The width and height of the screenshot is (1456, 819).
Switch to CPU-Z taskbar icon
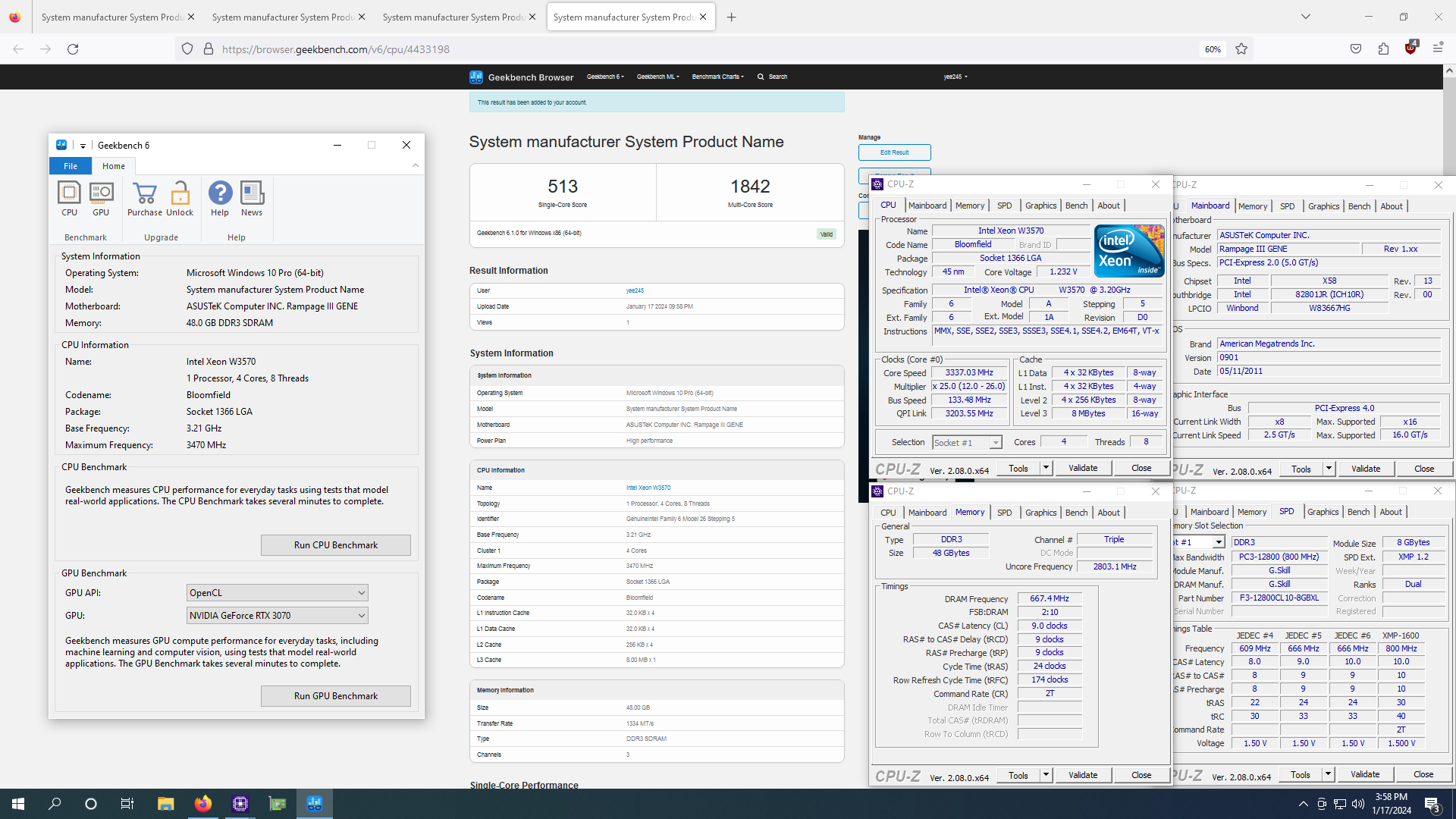tap(240, 804)
